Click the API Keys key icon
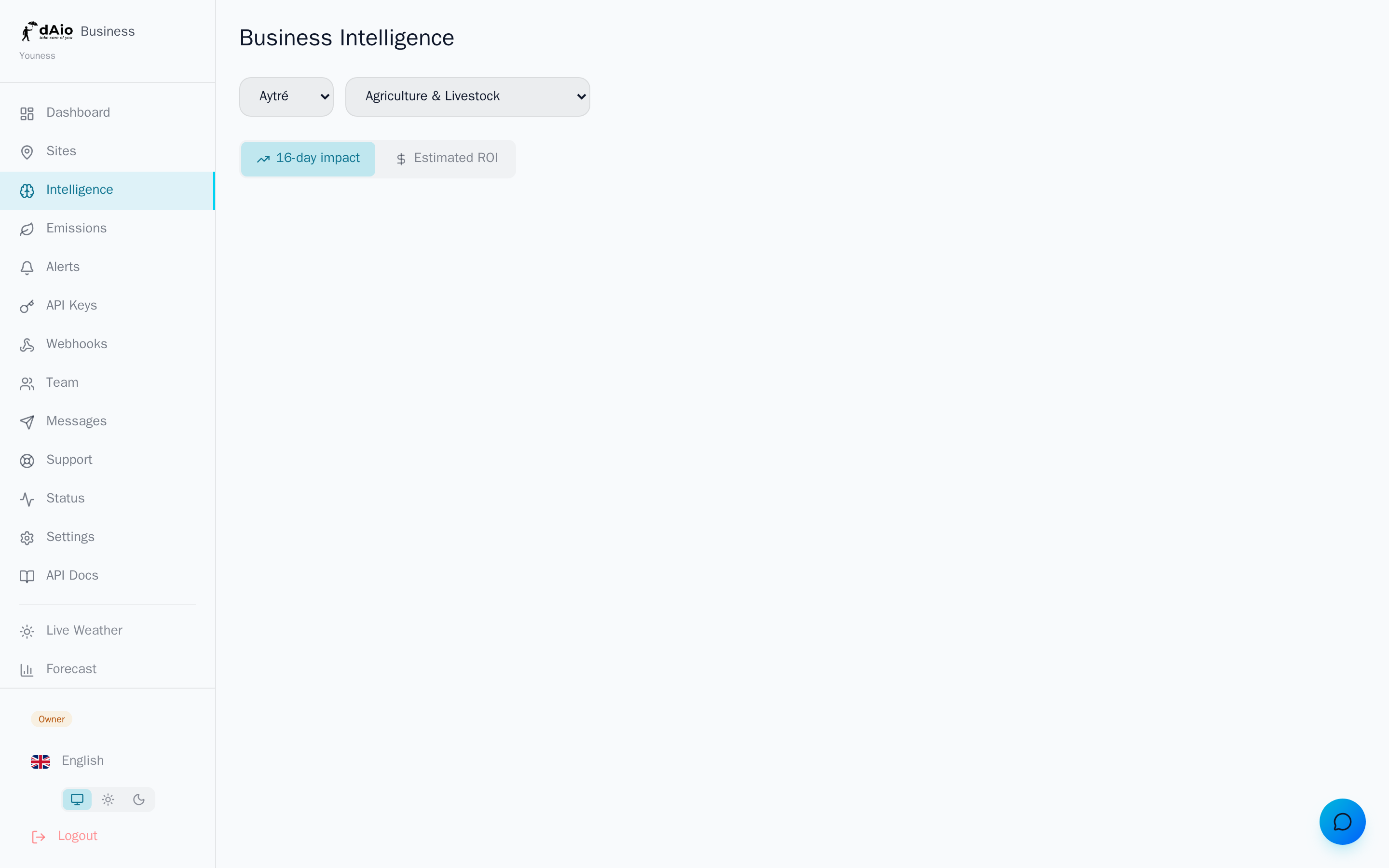 [27, 306]
